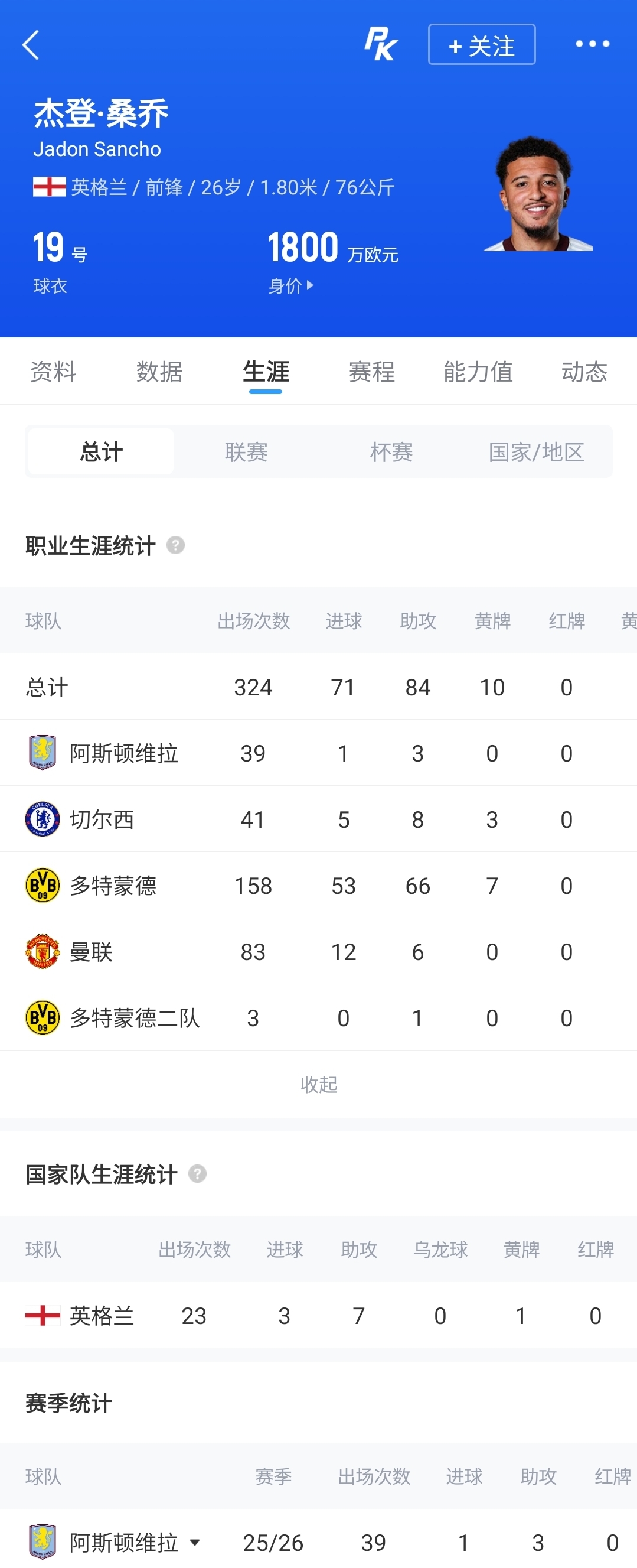
Task: Open the PK comparison icon
Action: (x=381, y=44)
